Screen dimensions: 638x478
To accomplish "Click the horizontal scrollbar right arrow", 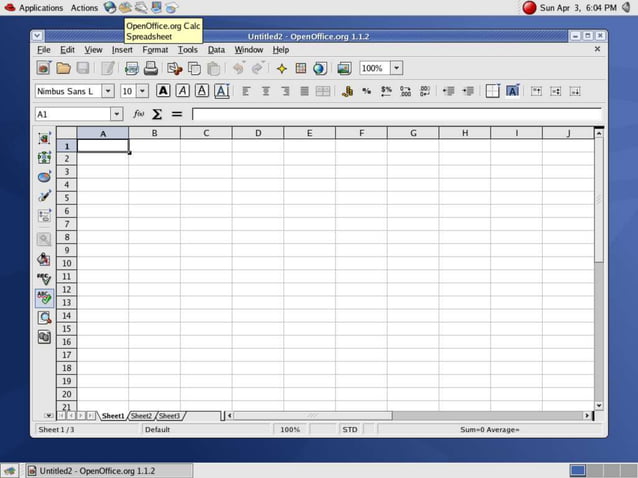I will [x=587, y=415].
